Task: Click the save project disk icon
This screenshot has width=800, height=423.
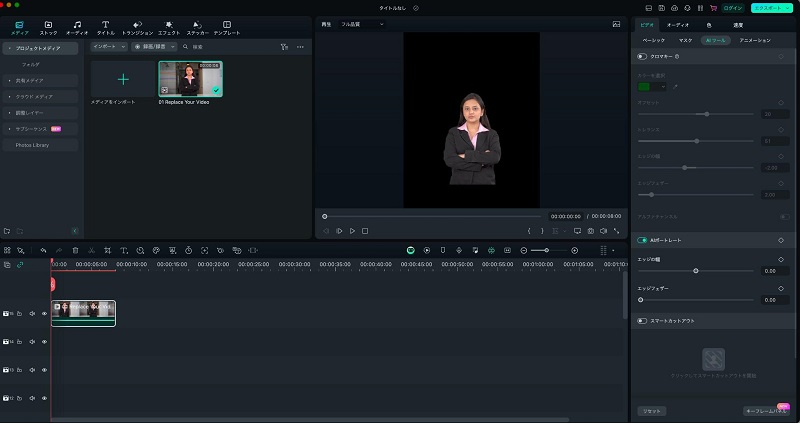Action: (x=662, y=8)
